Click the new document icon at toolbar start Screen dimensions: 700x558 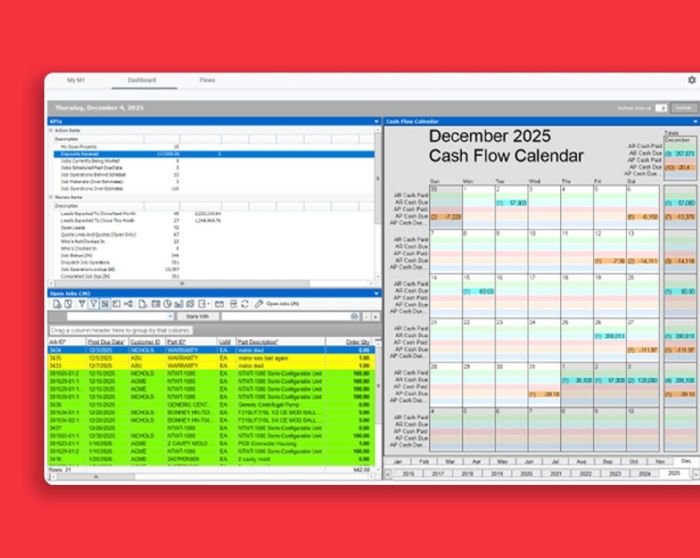point(57,304)
